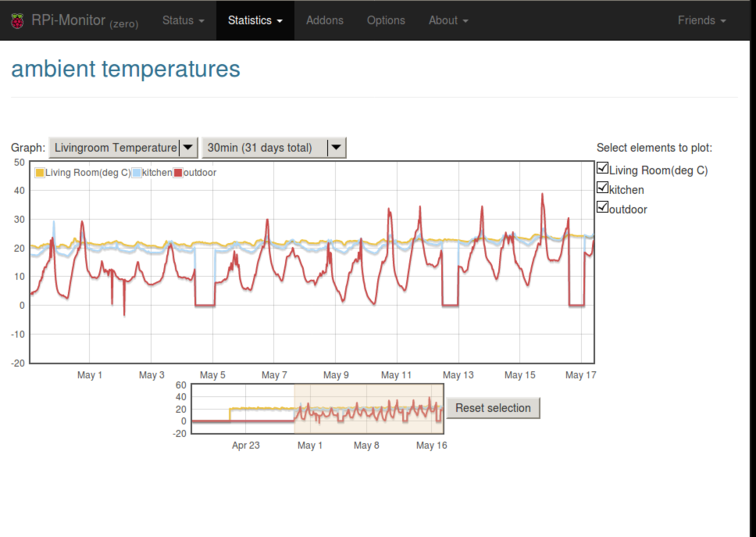Image resolution: width=756 pixels, height=537 pixels.
Task: Expand the About dropdown menu
Action: coord(448,20)
